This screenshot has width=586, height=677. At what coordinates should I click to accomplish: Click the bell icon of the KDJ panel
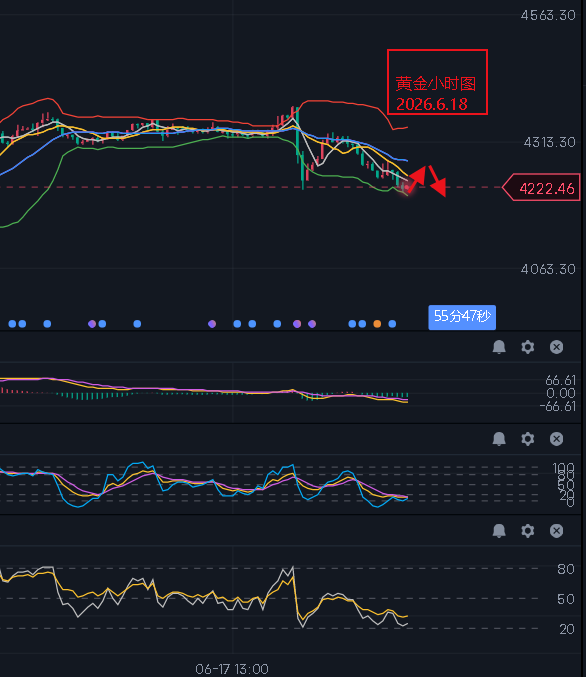(x=499, y=439)
